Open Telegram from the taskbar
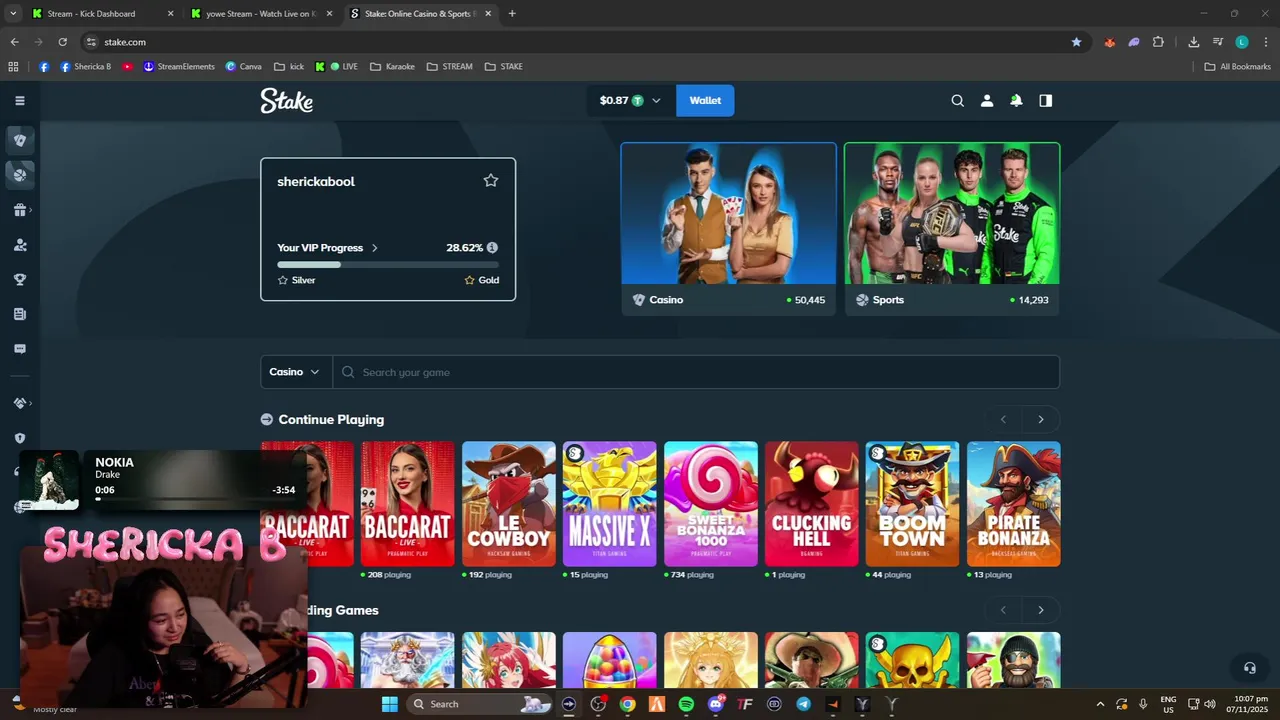This screenshot has height=720, width=1280. pyautogui.click(x=803, y=704)
